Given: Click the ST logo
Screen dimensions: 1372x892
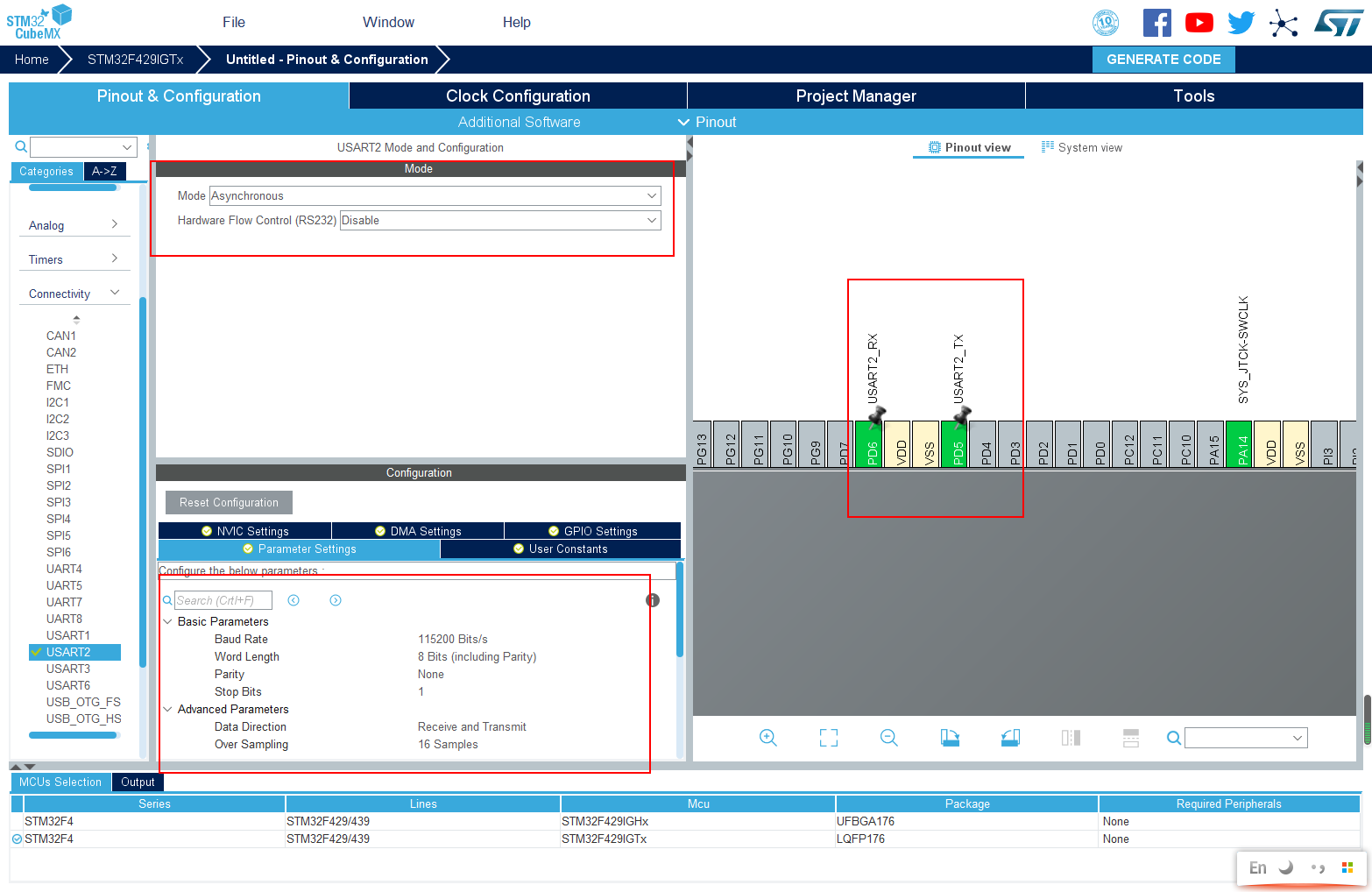Looking at the screenshot, I should point(1339,23).
